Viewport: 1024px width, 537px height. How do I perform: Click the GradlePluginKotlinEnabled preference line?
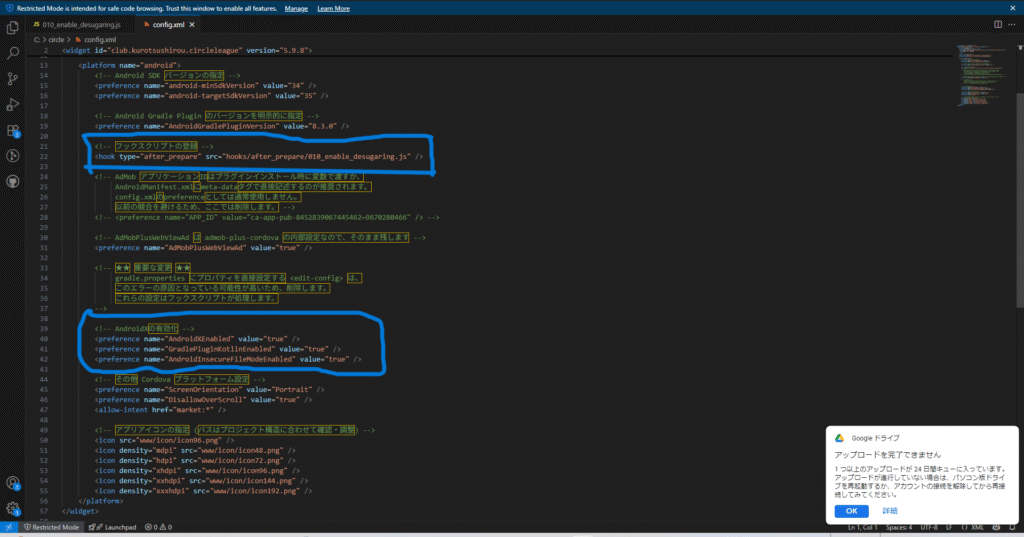click(x=217, y=349)
